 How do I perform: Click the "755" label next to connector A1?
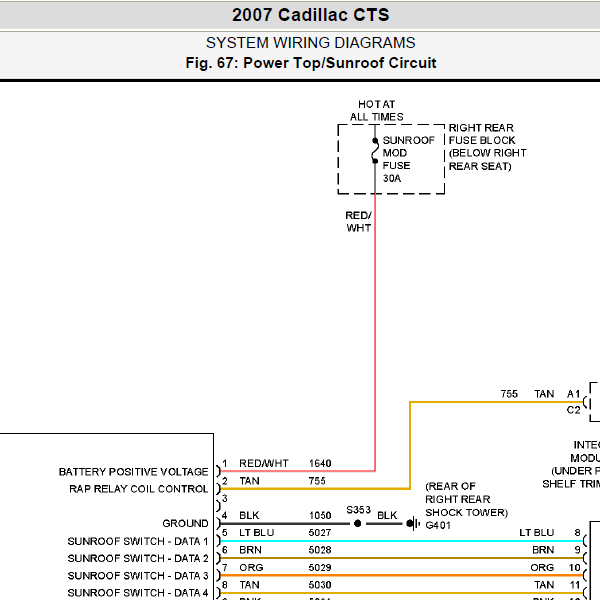509,394
